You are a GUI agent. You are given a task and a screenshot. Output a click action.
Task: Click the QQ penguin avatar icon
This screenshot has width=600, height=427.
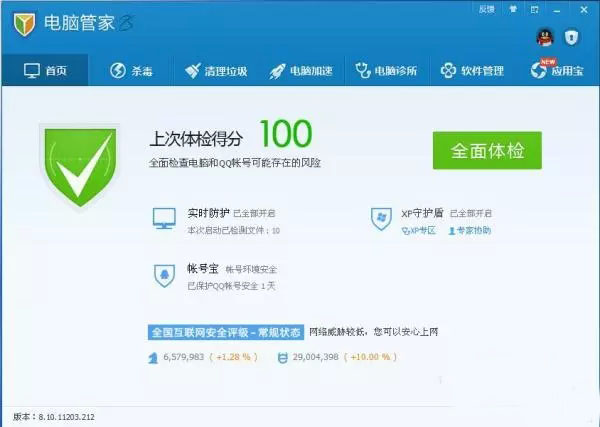click(545, 37)
